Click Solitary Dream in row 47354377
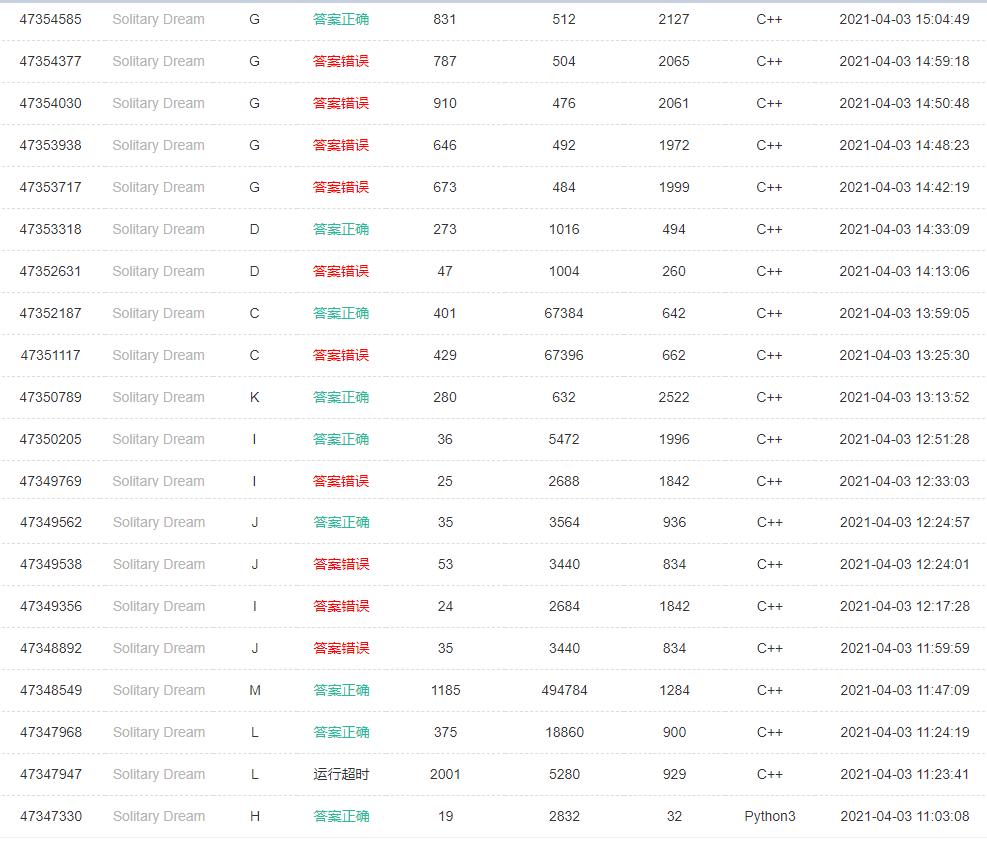987x854 pixels. pos(158,61)
